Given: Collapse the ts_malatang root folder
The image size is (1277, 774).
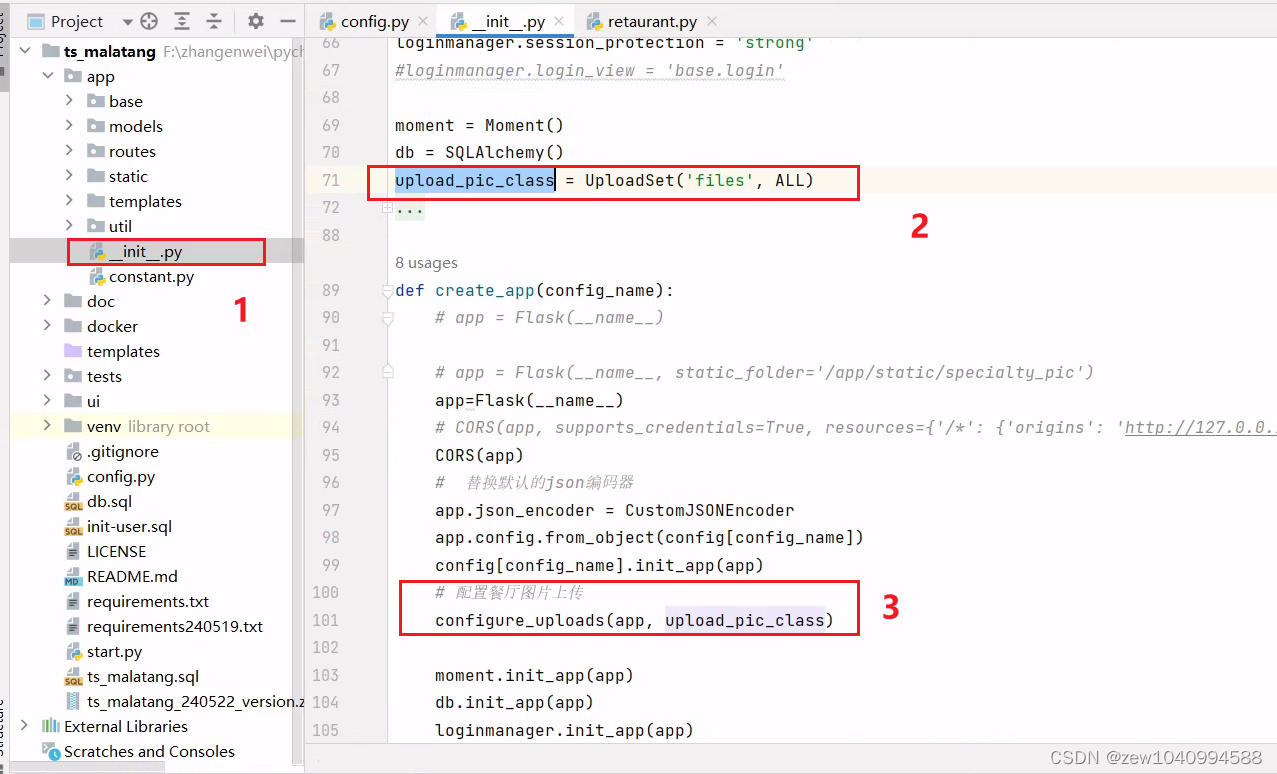Looking at the screenshot, I should [x=25, y=51].
